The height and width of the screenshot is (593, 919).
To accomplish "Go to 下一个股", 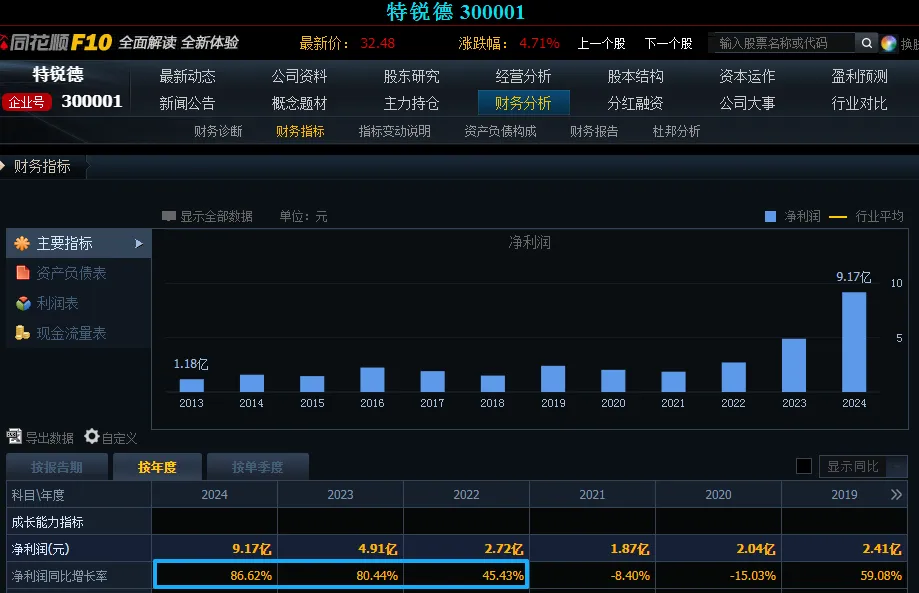I will pyautogui.click(x=668, y=43).
